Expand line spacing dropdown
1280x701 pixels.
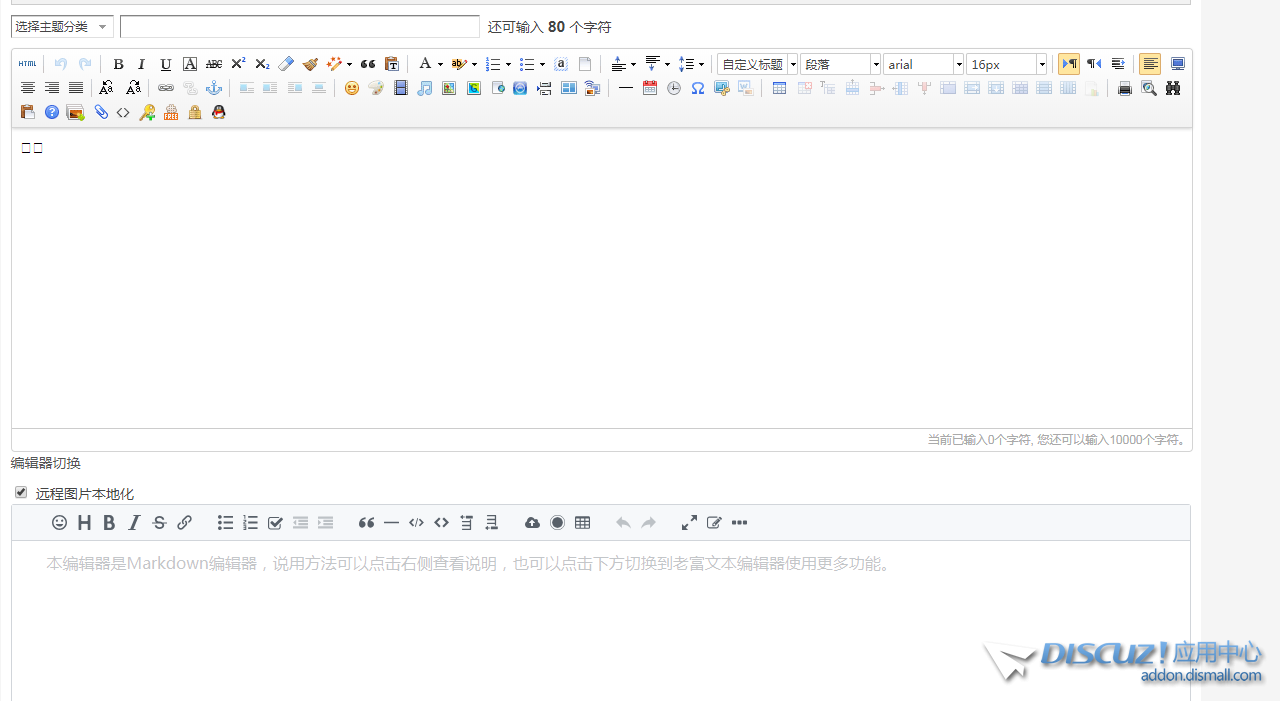pyautogui.click(x=701, y=65)
